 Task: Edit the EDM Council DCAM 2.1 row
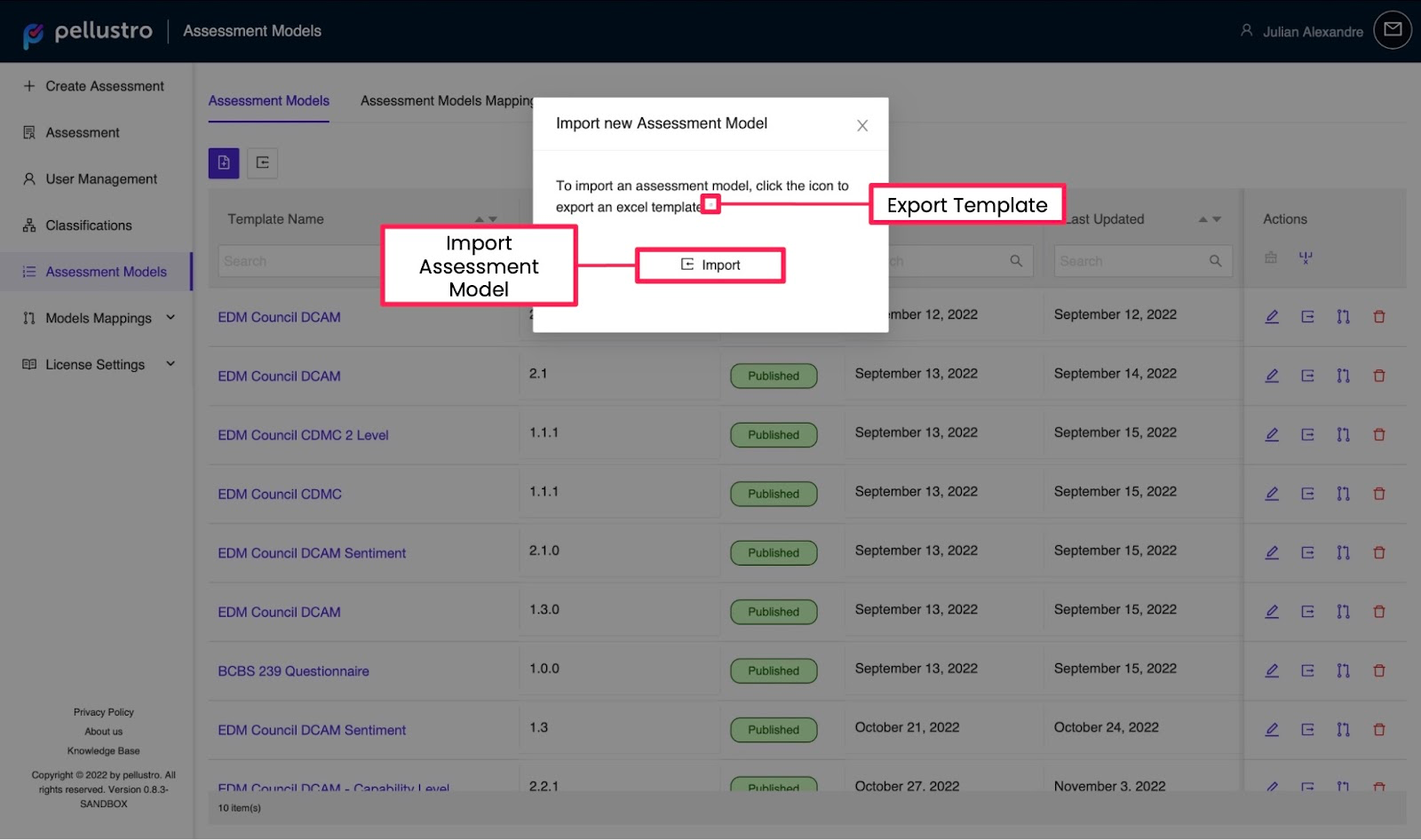(x=1272, y=376)
